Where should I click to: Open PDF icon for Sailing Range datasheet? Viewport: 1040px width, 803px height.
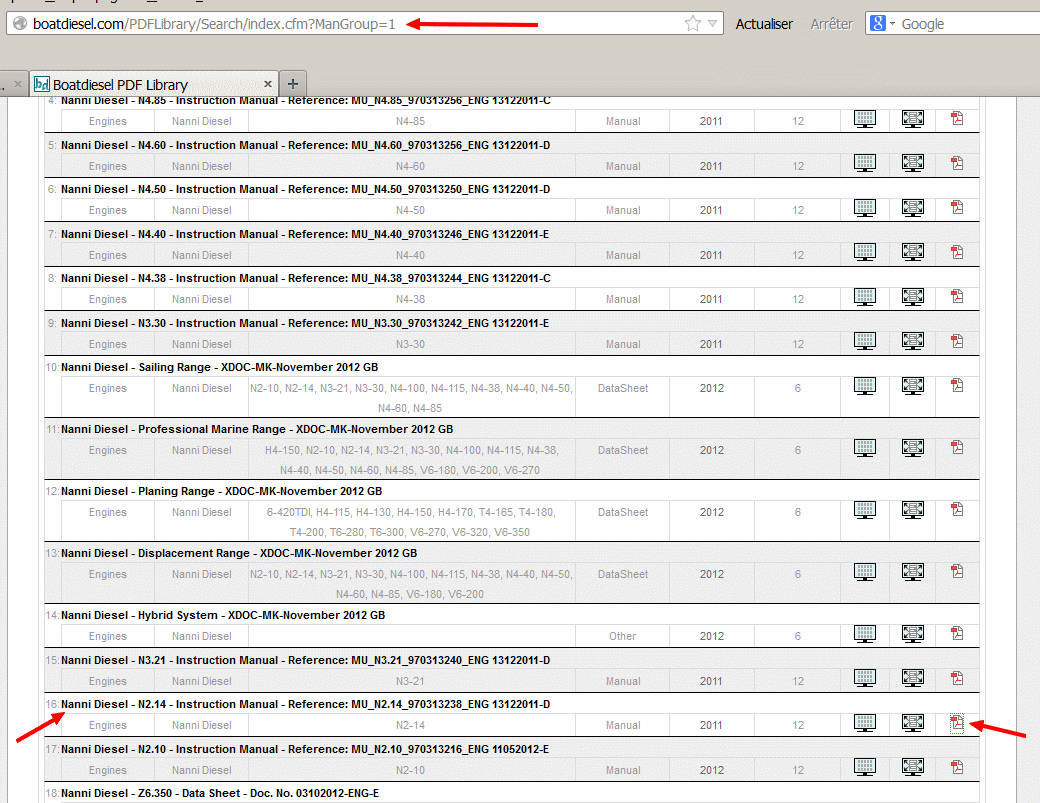(x=957, y=385)
